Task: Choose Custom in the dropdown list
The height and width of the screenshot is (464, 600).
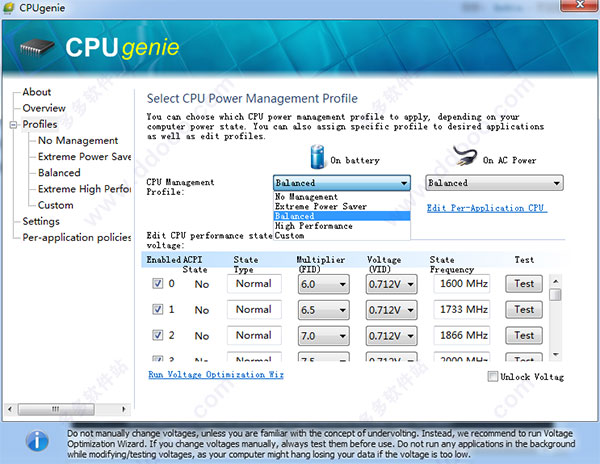Action: pos(342,236)
